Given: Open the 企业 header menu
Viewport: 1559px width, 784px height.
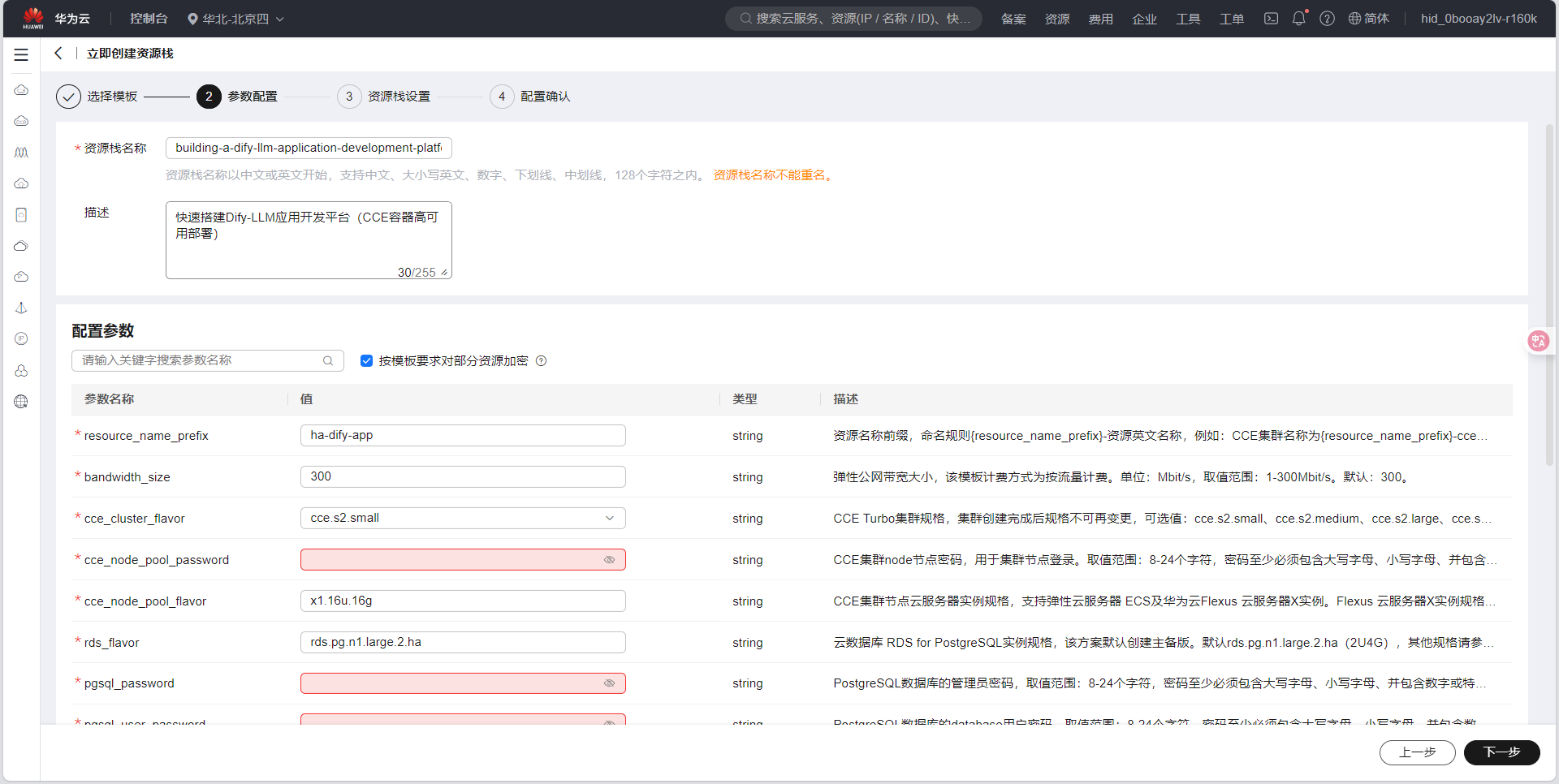Looking at the screenshot, I should 1145,19.
